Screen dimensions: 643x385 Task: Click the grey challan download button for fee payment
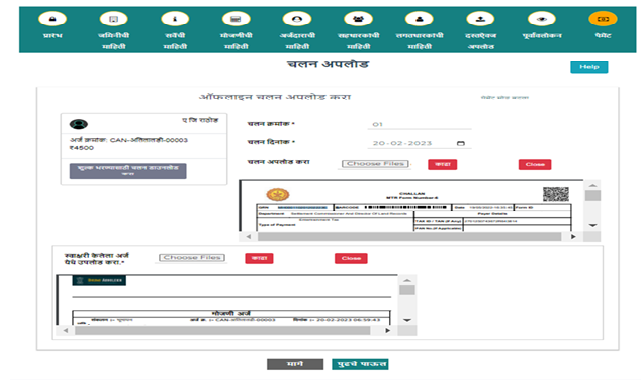coord(128,171)
